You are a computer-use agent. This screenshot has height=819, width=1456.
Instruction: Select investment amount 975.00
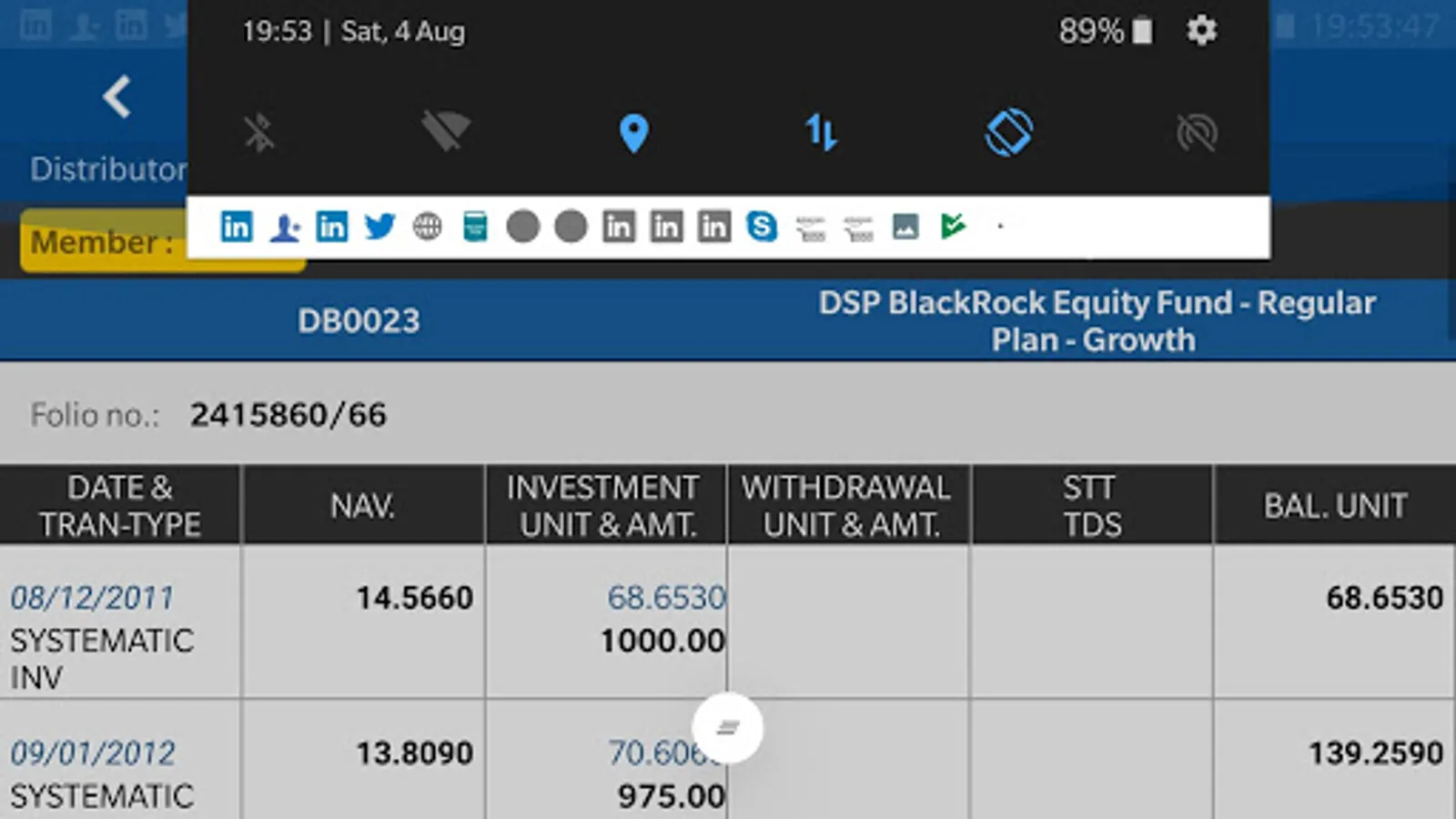pos(672,796)
